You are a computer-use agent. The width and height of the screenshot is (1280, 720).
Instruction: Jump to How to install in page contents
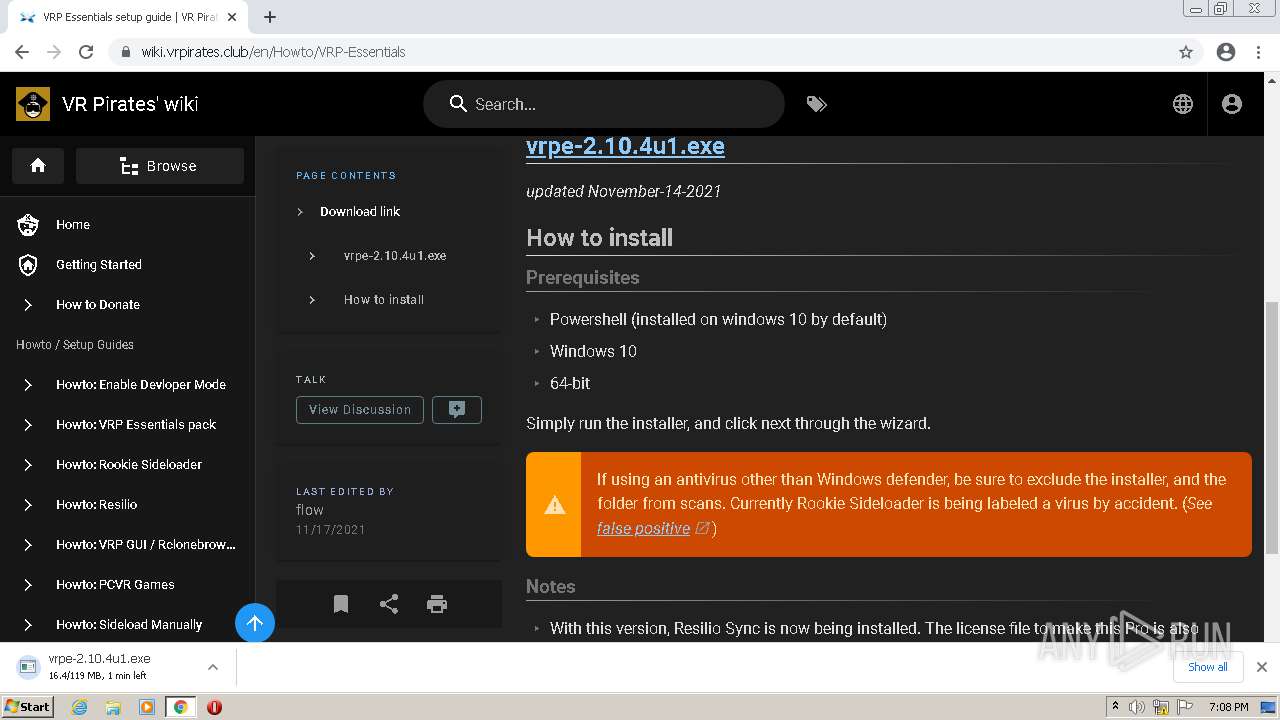click(x=384, y=300)
